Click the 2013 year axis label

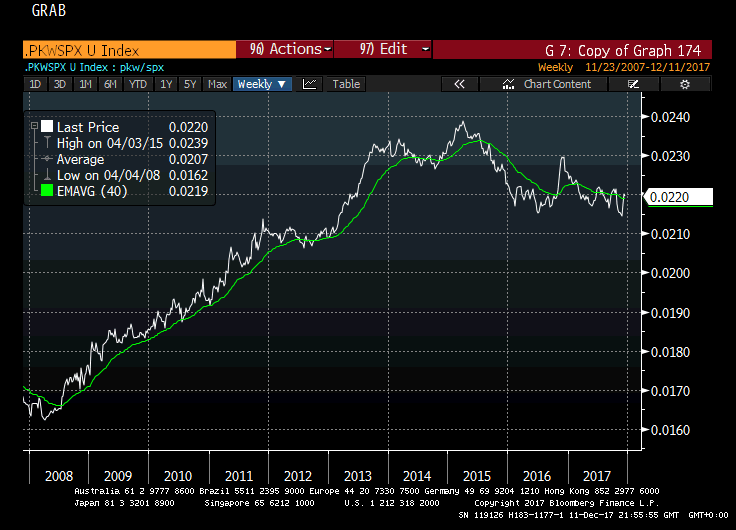coord(358,476)
